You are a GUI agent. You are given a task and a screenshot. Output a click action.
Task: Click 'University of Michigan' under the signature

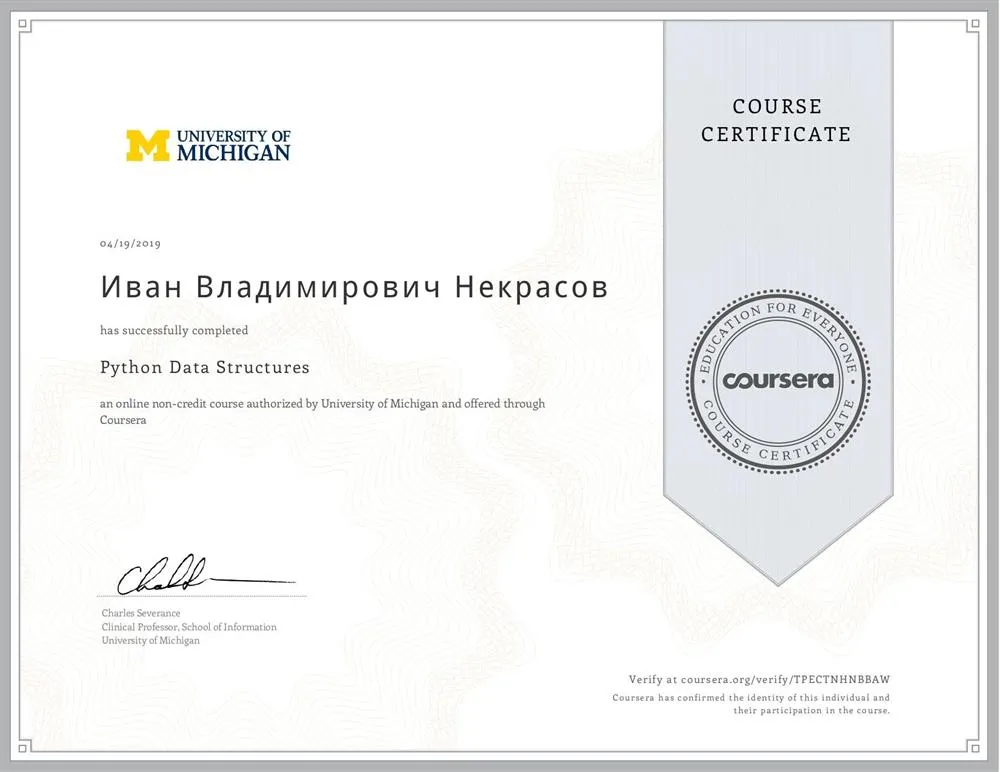(151, 641)
